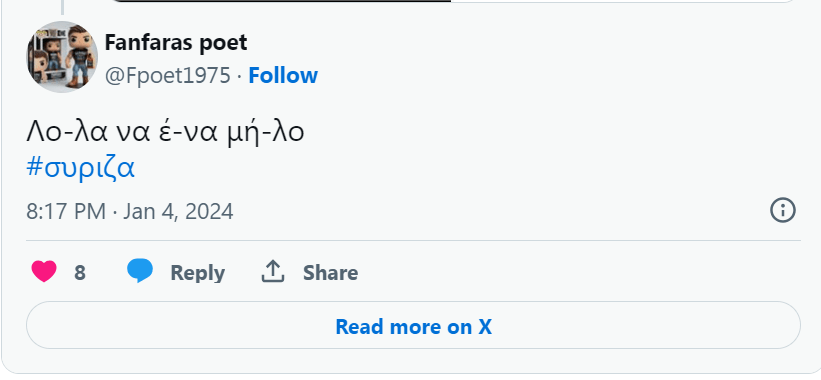Click the 8:17 PM time text

point(66,211)
